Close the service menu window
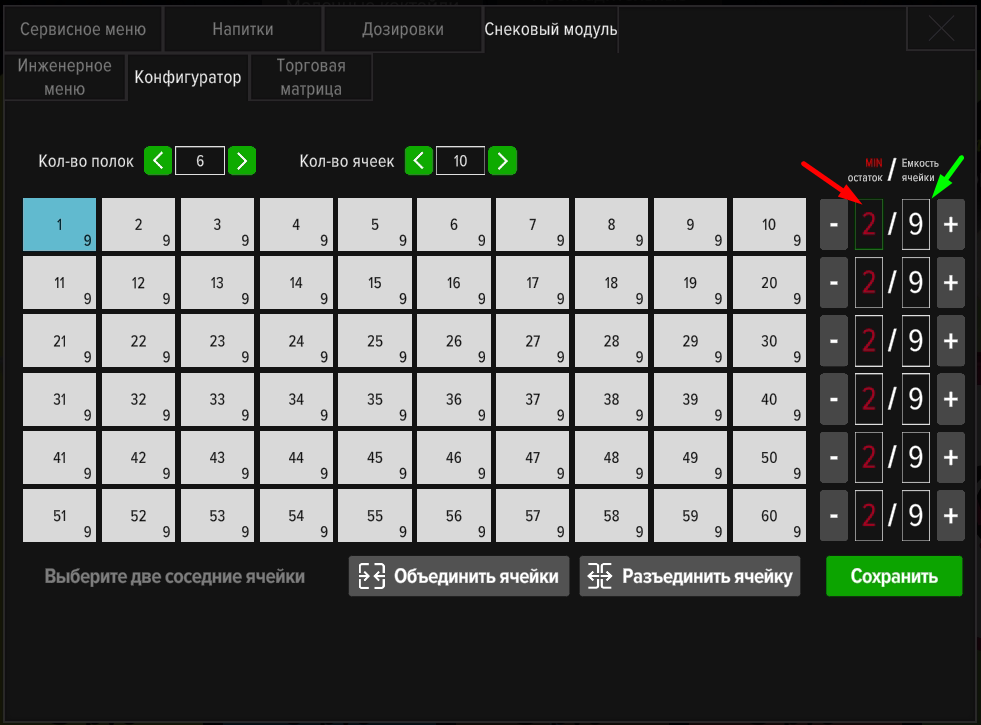Screen dimensions: 981x725 click(x=940, y=30)
